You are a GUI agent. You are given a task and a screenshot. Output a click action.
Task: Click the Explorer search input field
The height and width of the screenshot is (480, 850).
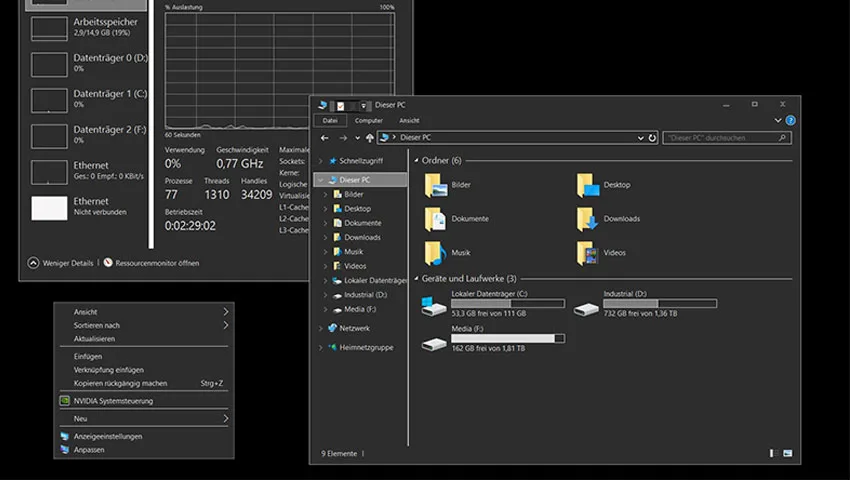click(726, 138)
